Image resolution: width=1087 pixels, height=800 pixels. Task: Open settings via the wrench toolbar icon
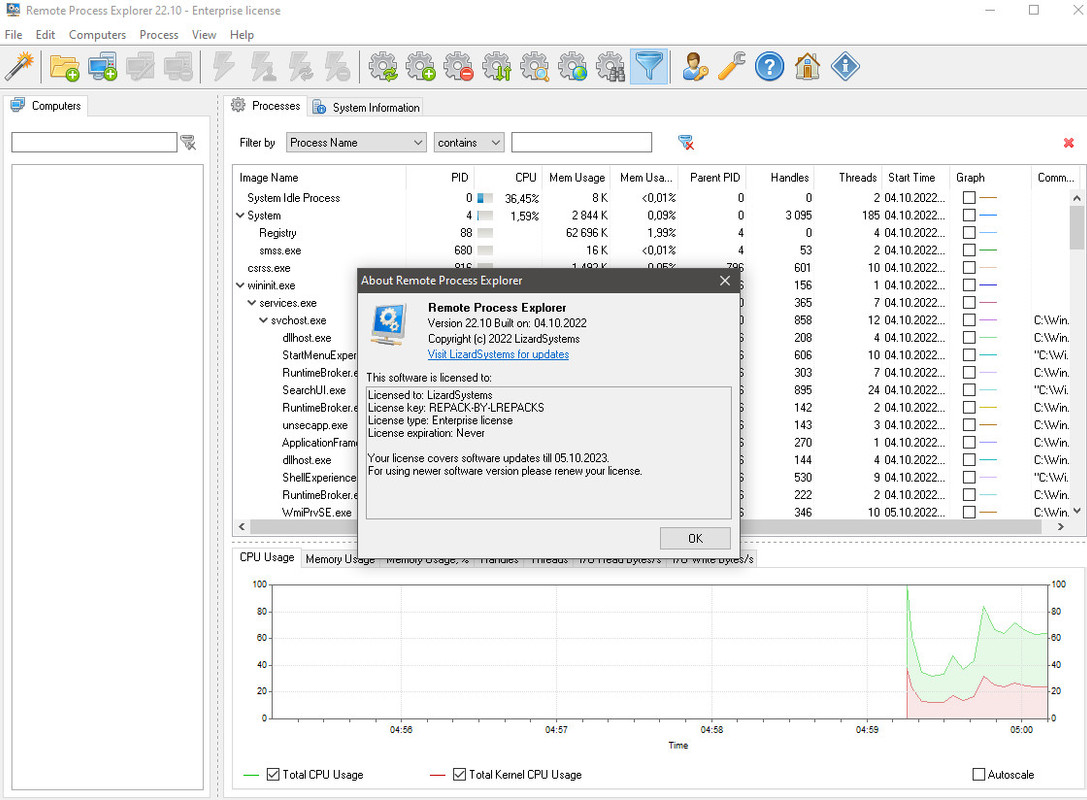pos(732,67)
